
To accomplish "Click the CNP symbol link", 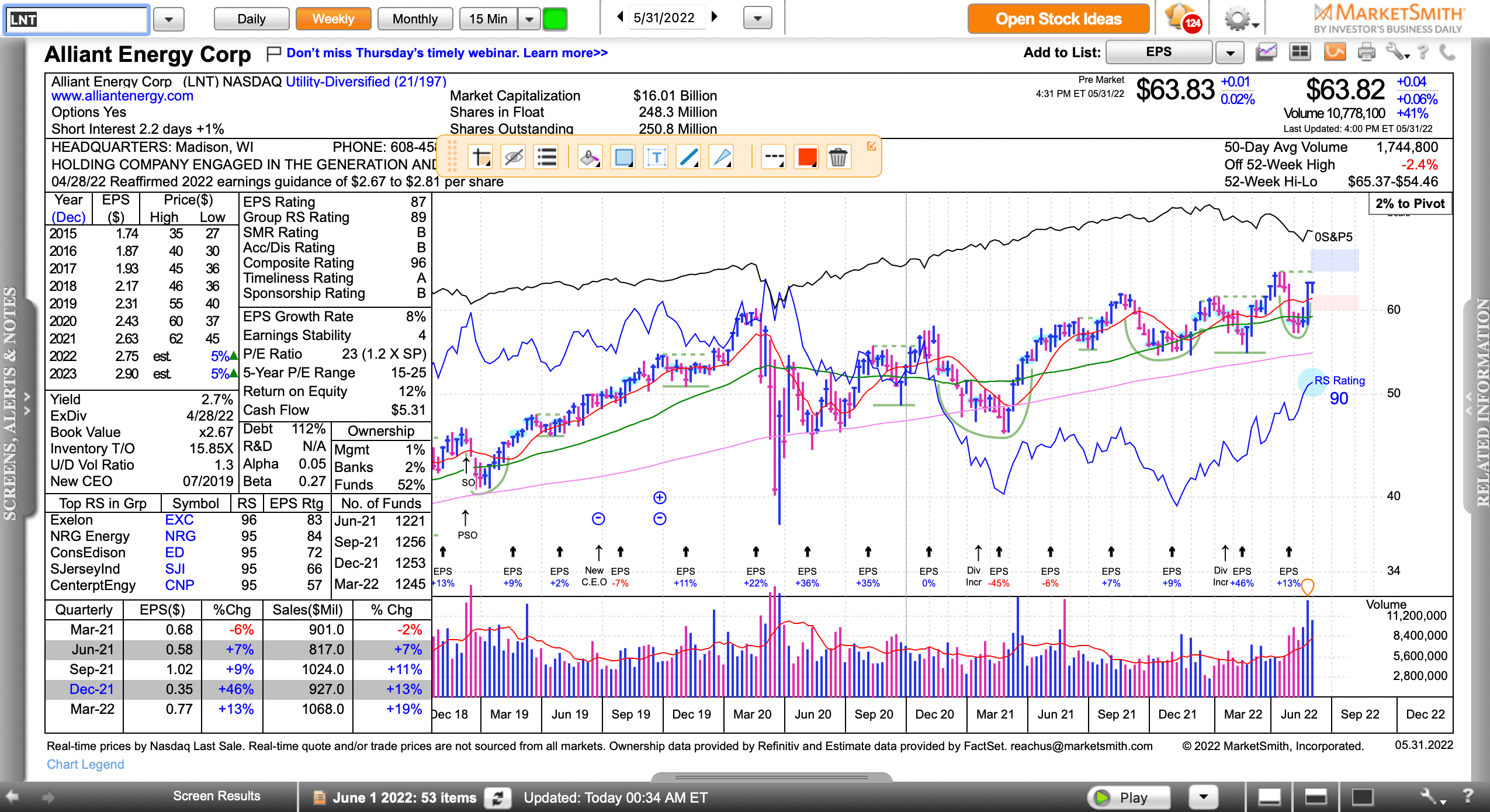I will pyautogui.click(x=179, y=585).
